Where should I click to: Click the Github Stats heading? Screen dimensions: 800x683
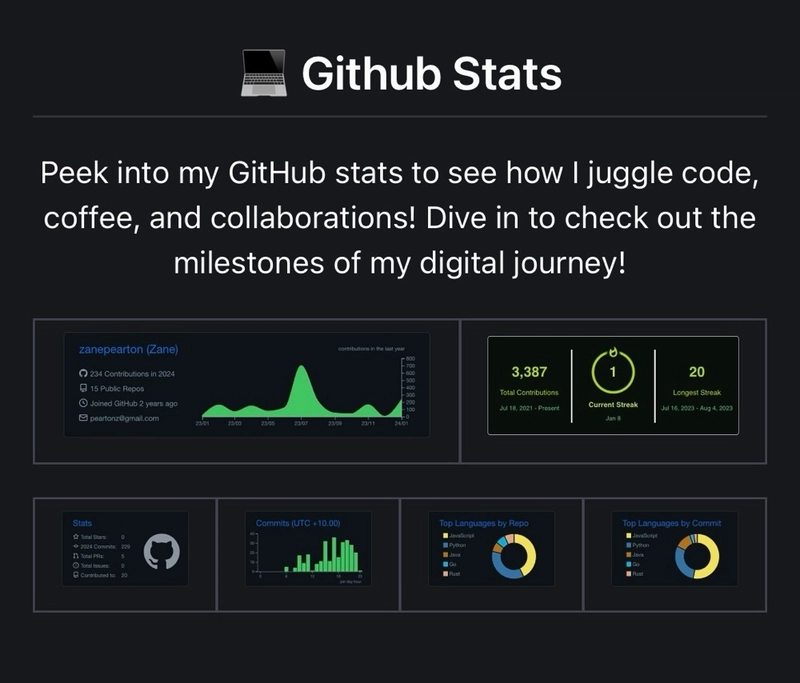pyautogui.click(x=431, y=75)
